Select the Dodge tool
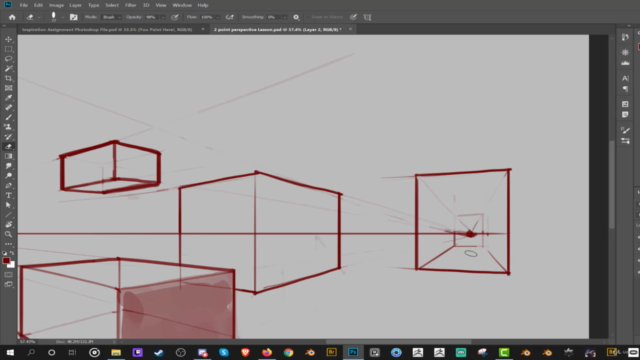This screenshot has height=360, width=640. click(x=8, y=176)
